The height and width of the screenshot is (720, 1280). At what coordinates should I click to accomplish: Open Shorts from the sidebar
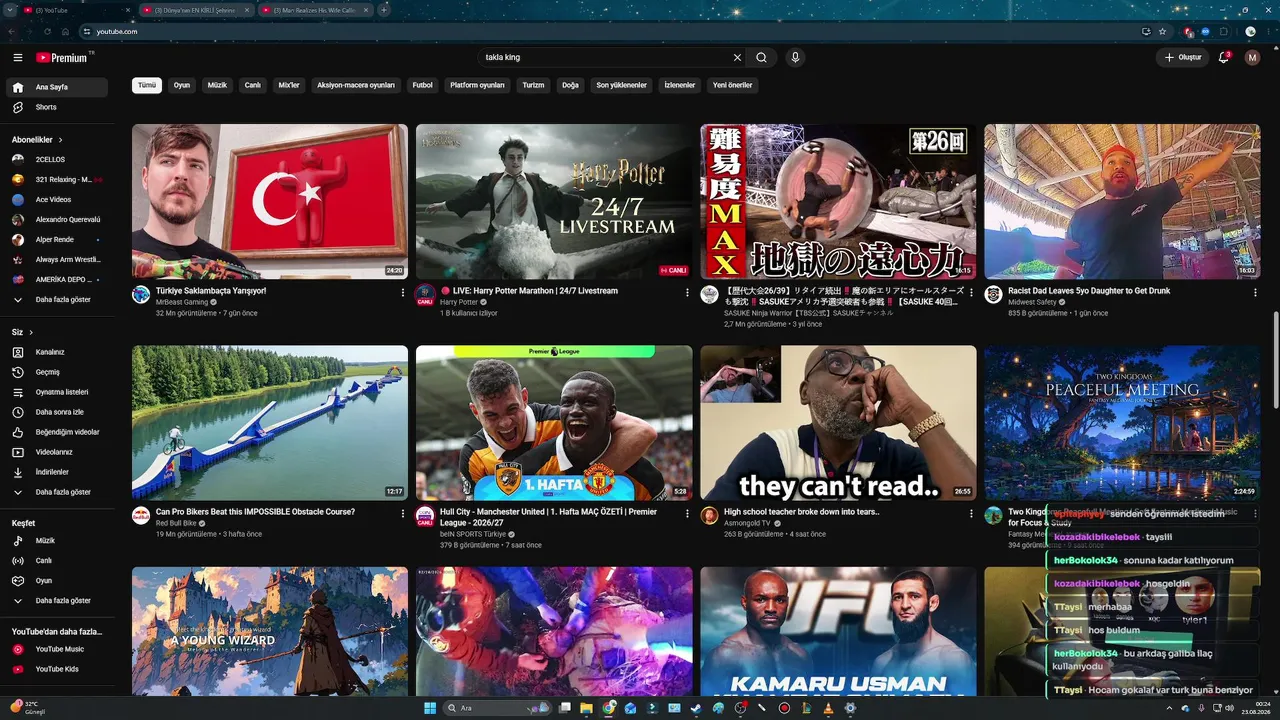point(58,107)
